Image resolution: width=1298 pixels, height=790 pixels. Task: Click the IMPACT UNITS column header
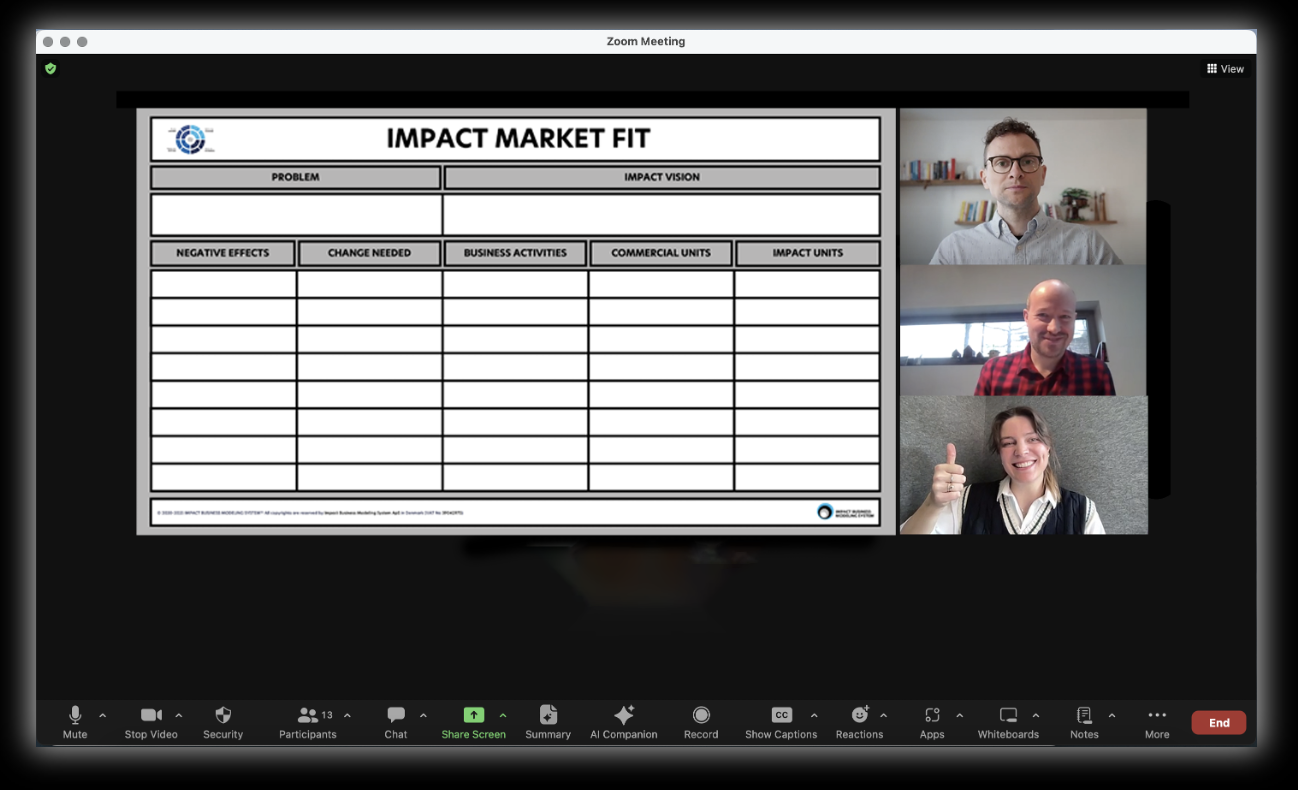(808, 253)
